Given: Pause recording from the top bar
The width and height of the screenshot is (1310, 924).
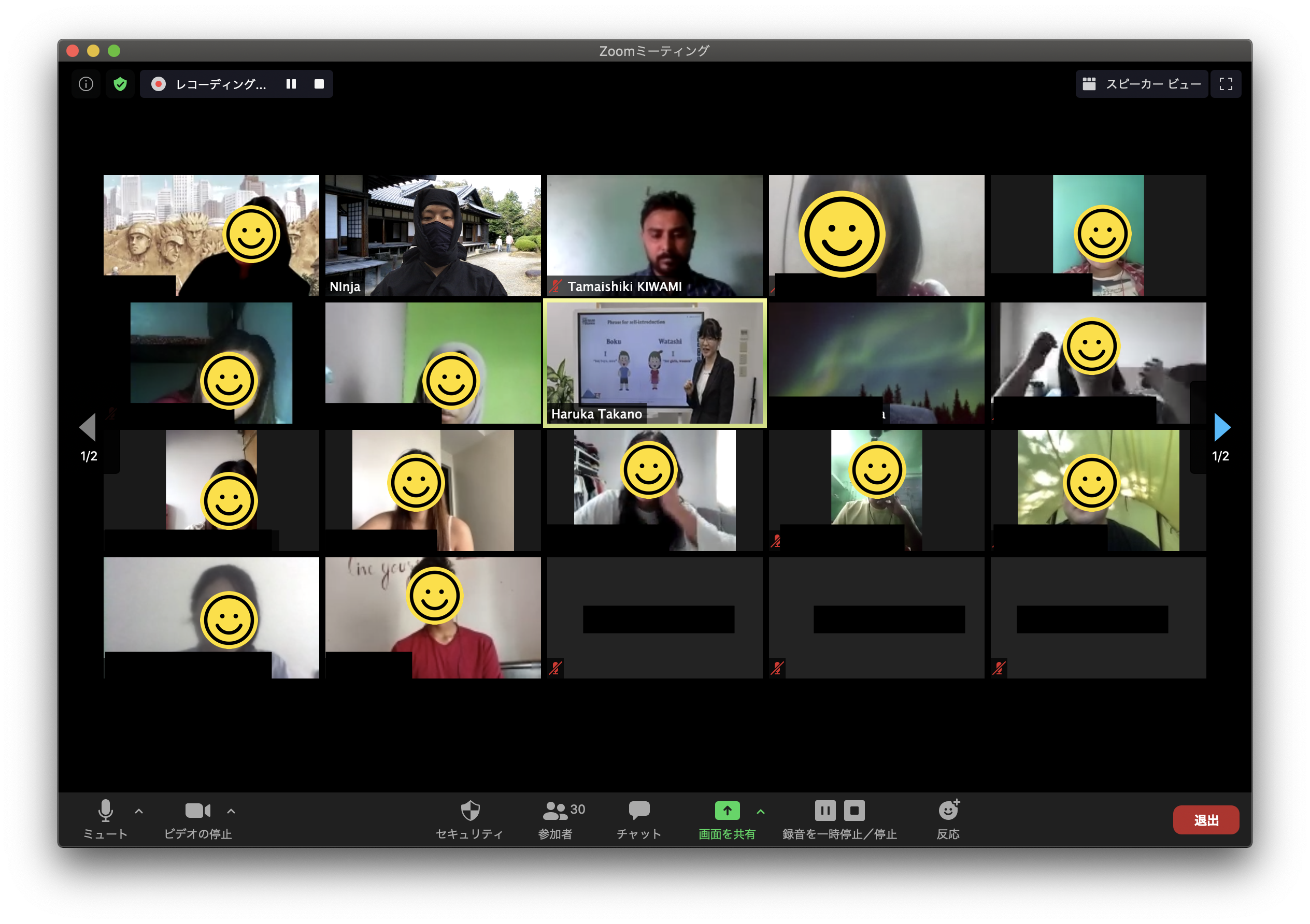Looking at the screenshot, I should coord(291,84).
